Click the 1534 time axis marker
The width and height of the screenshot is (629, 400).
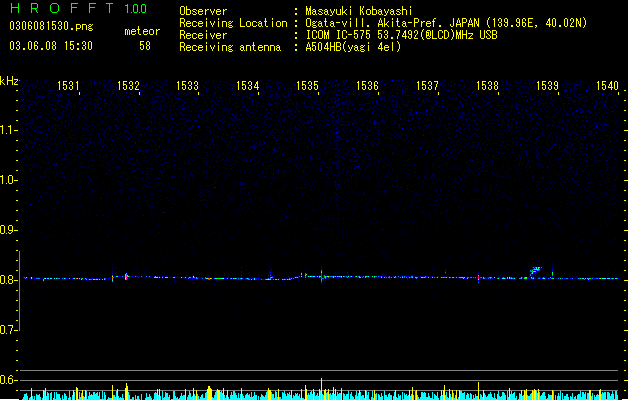pyautogui.click(x=248, y=86)
